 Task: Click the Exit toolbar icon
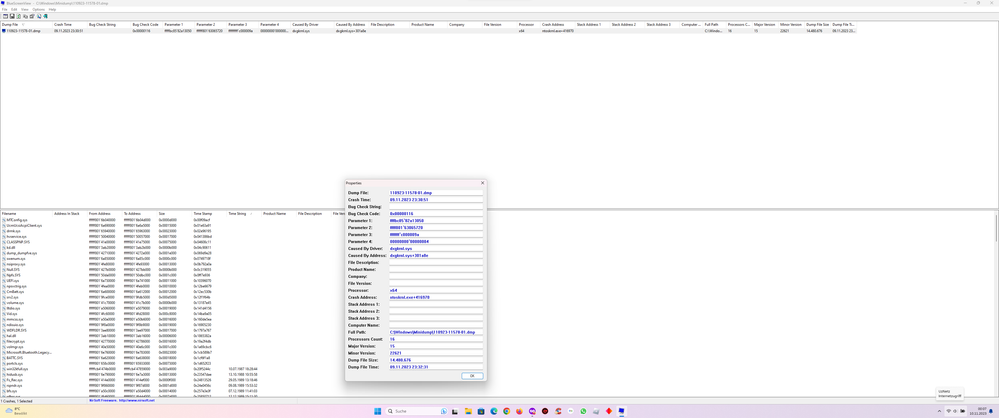(x=45, y=16)
